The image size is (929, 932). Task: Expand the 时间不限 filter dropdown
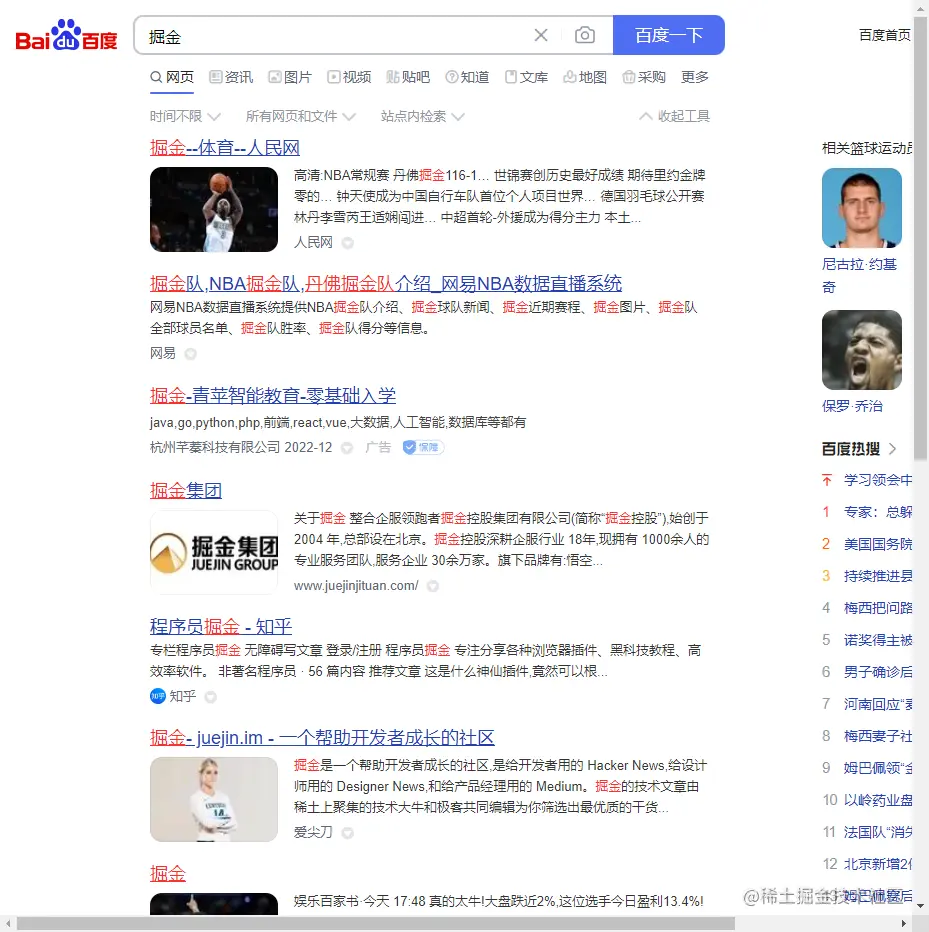pyautogui.click(x=185, y=116)
